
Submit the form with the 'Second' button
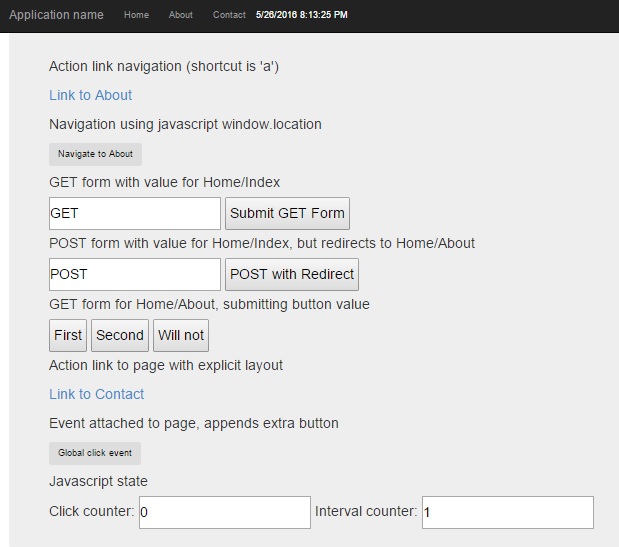coord(120,335)
